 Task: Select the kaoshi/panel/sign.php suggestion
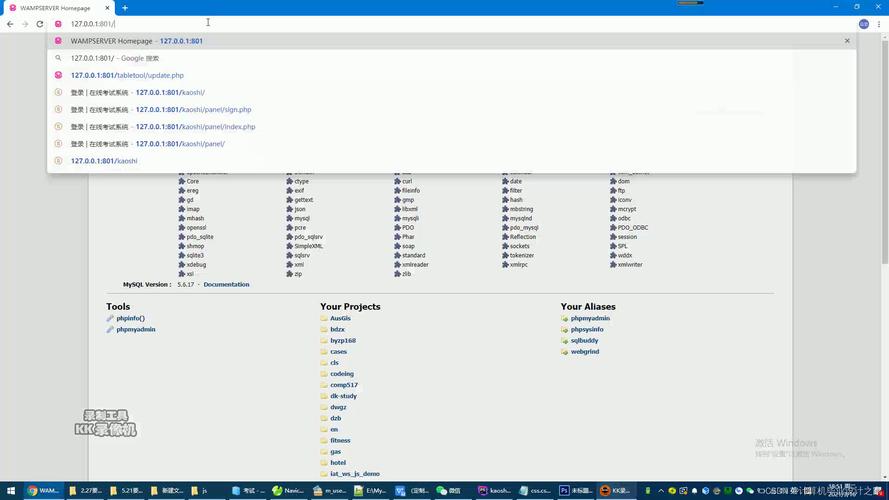(x=451, y=109)
